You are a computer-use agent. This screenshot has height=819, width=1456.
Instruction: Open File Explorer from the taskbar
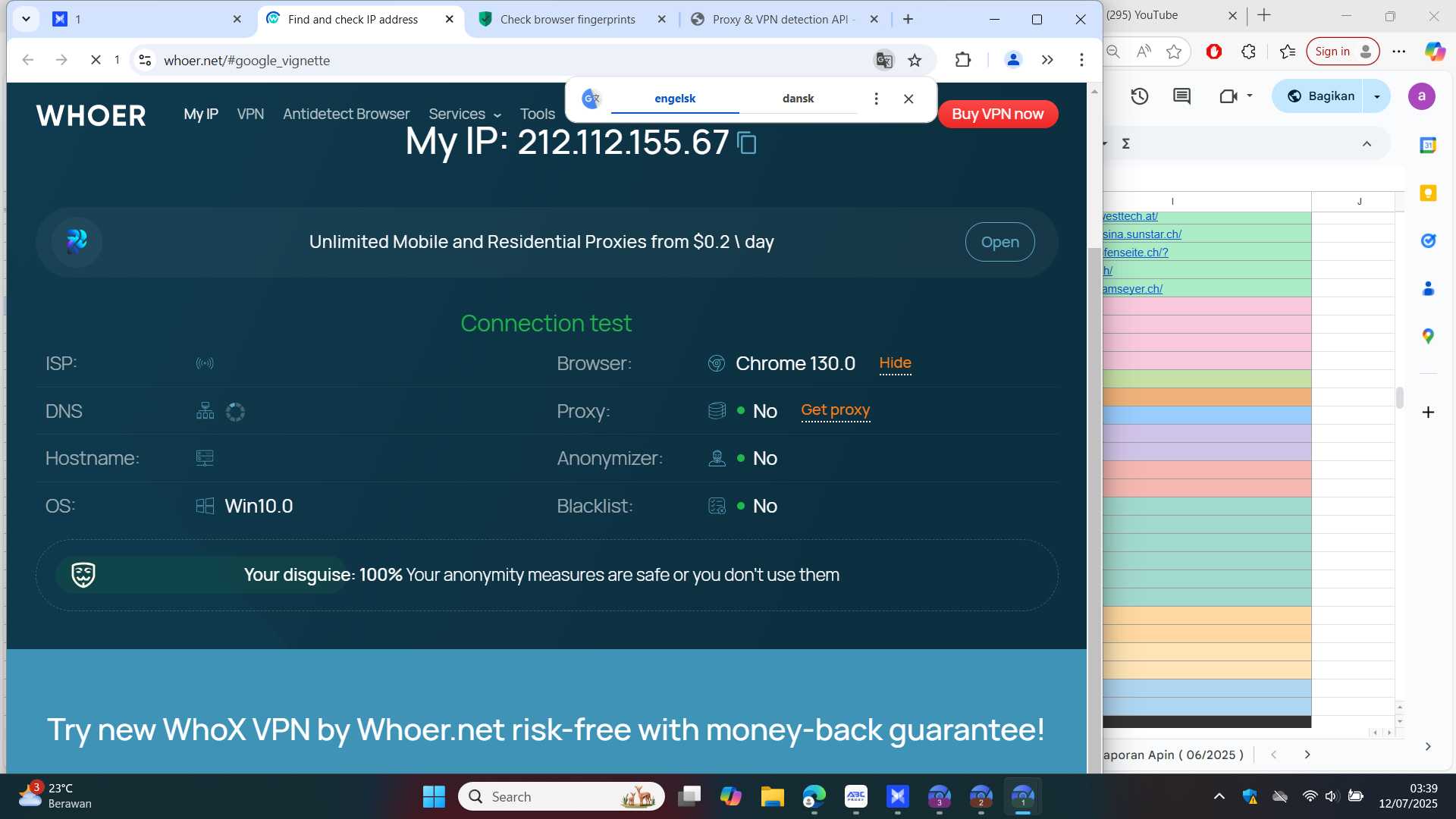tap(772, 796)
